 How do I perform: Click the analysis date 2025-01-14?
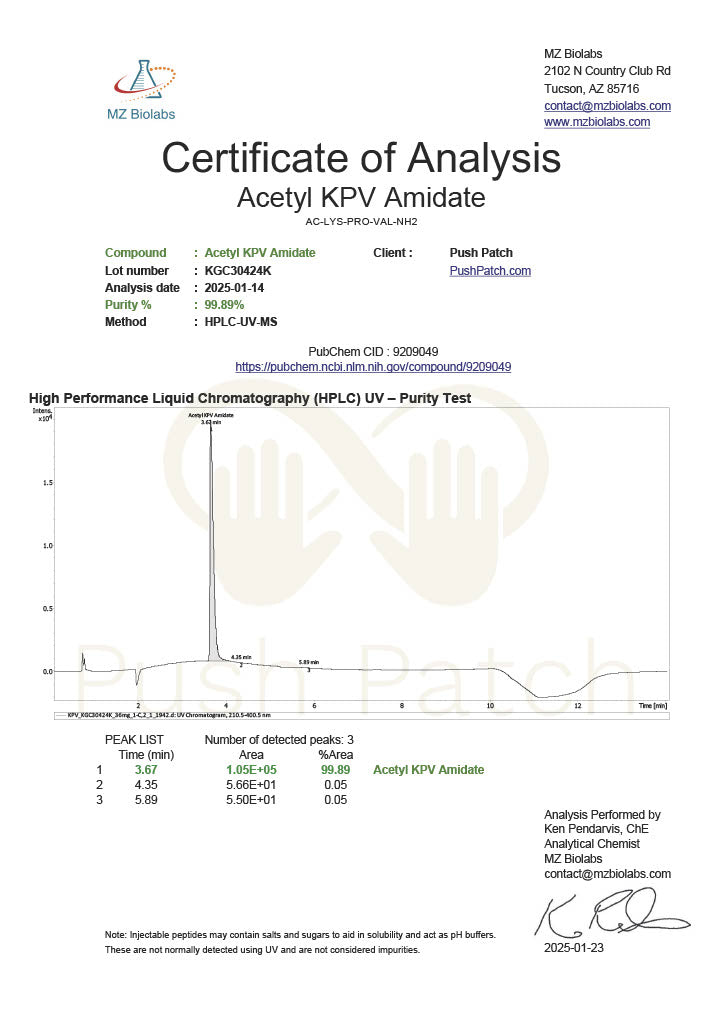tap(234, 287)
